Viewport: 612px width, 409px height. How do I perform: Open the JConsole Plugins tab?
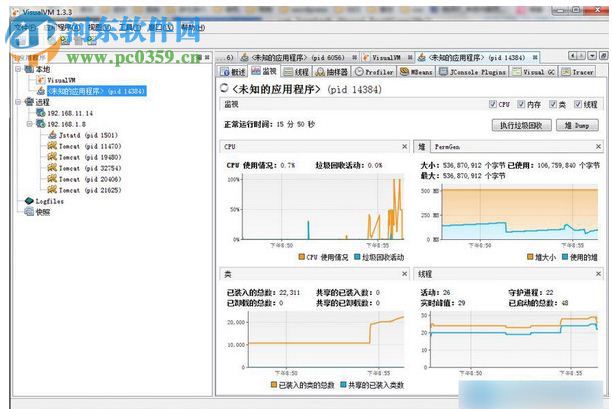pos(472,72)
